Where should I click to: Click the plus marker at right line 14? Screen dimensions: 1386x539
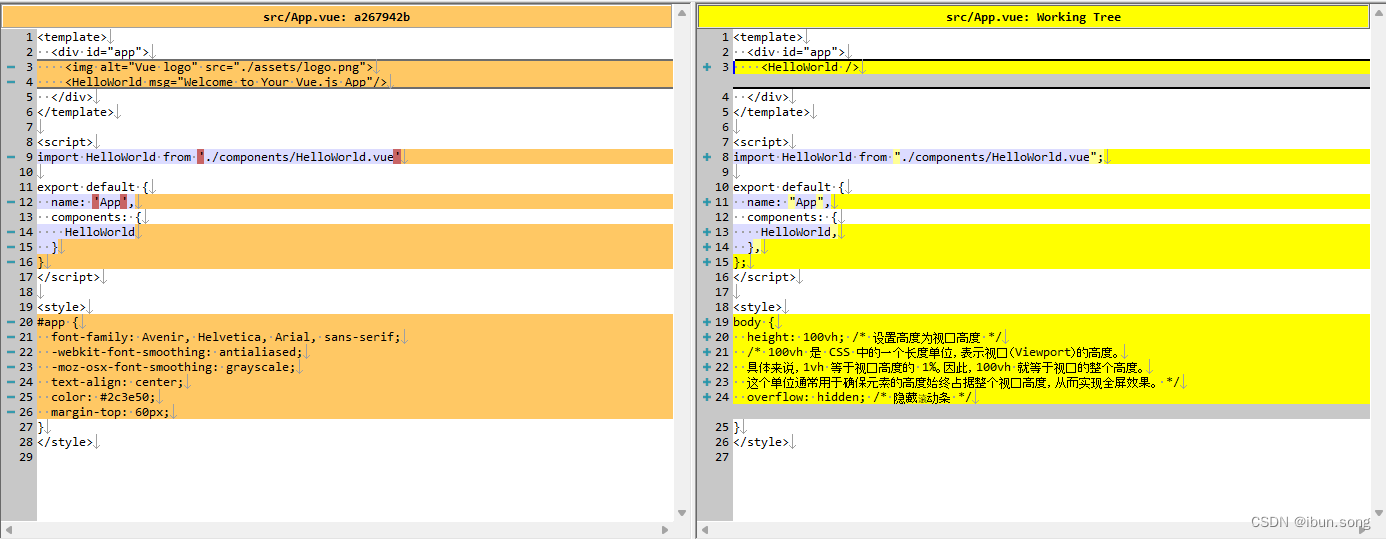coord(707,247)
